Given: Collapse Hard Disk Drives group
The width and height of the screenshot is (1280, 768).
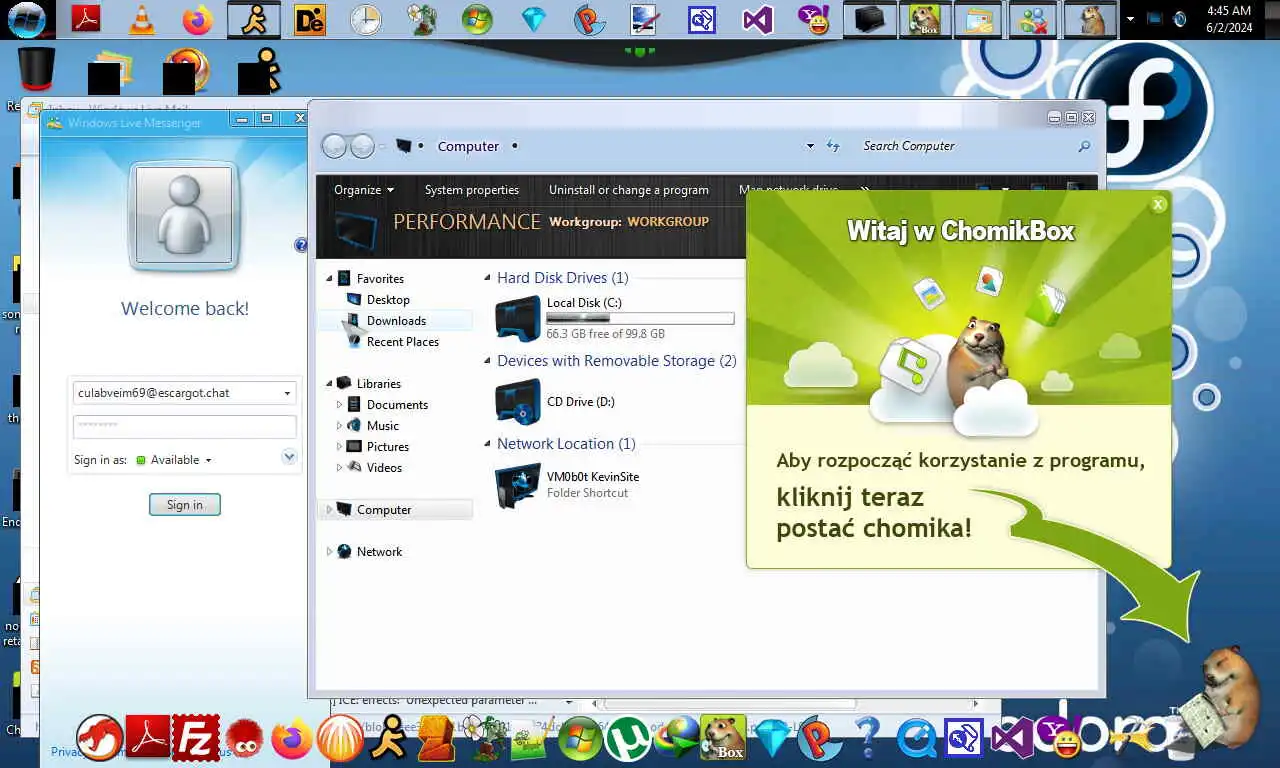Looking at the screenshot, I should (487, 278).
